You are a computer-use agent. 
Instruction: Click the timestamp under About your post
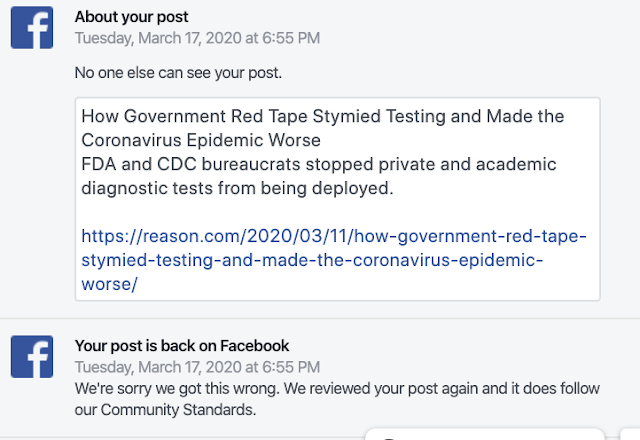point(198,37)
